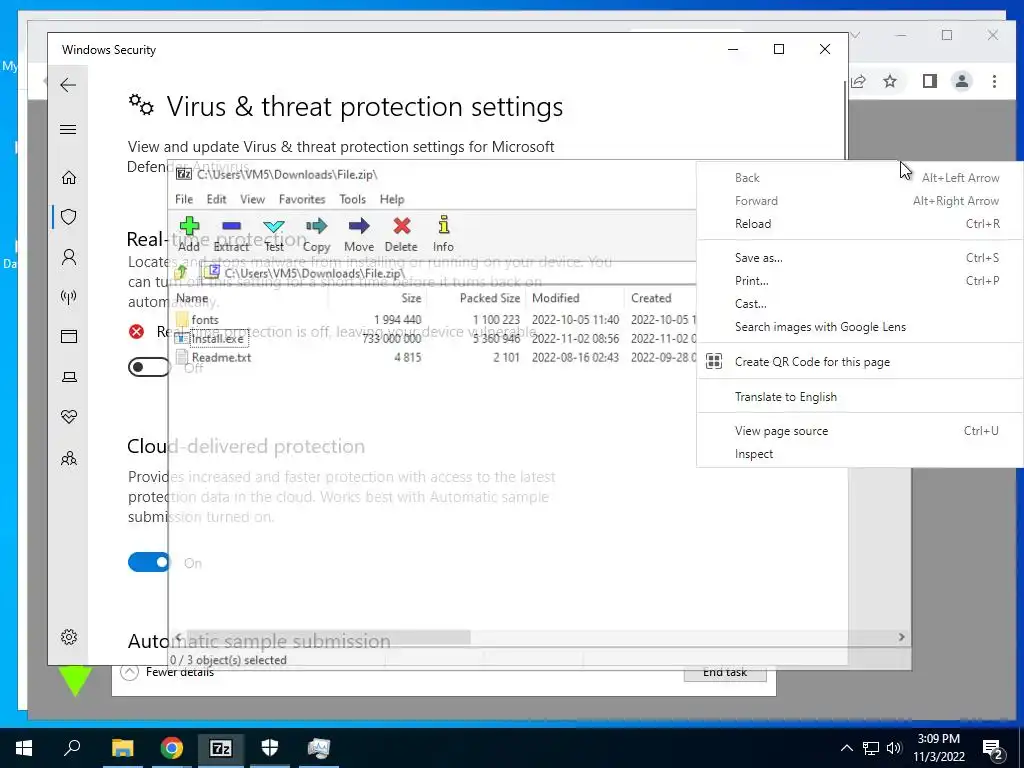
Task: Open Chrome profile avatar
Action: tap(961, 81)
